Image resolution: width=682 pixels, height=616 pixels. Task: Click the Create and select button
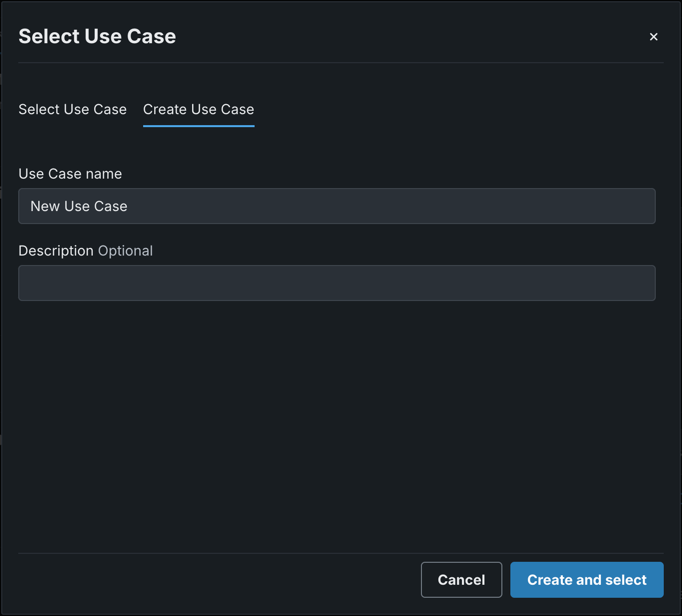[x=586, y=580]
